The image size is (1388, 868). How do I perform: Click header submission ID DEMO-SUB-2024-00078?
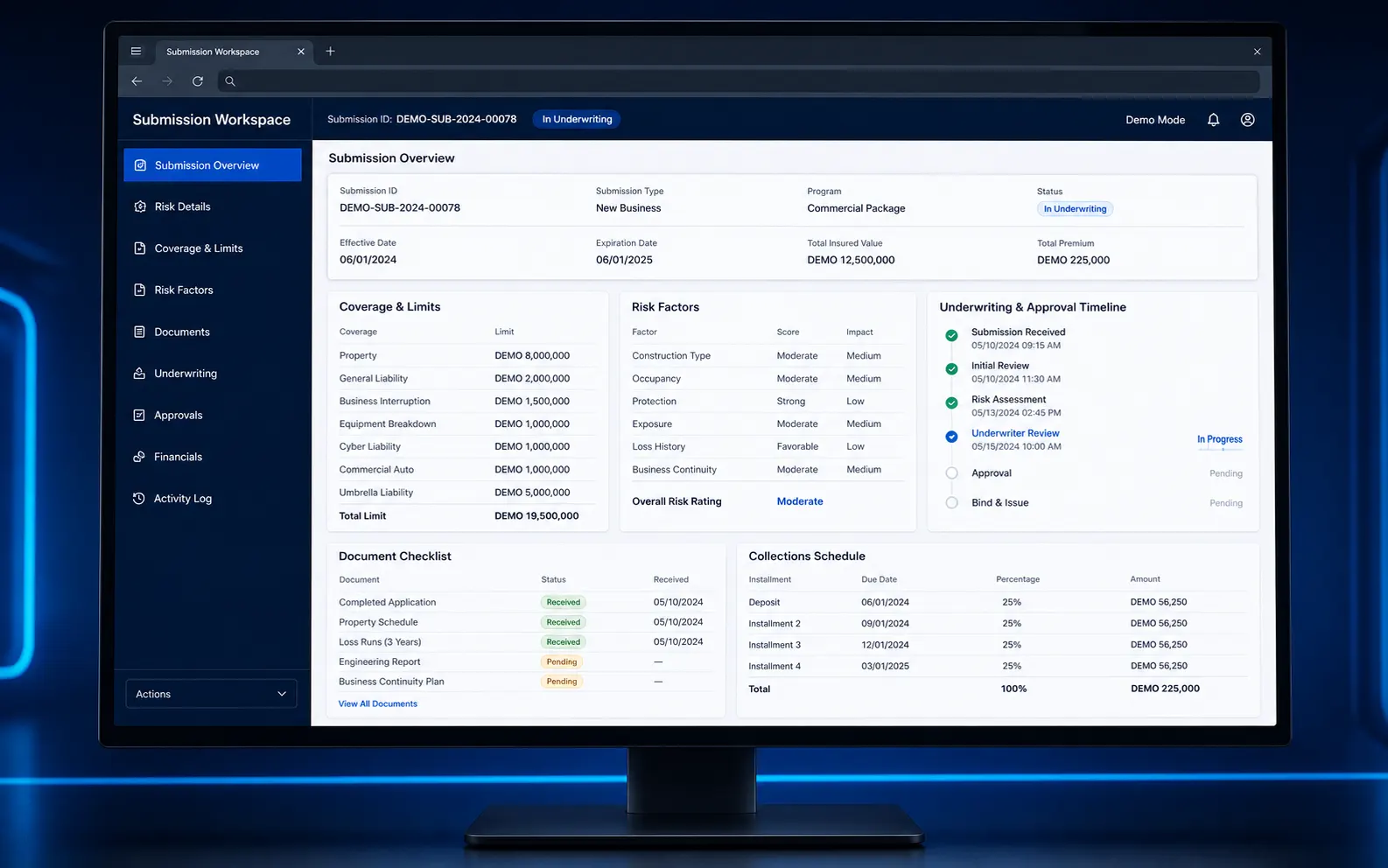coord(456,119)
